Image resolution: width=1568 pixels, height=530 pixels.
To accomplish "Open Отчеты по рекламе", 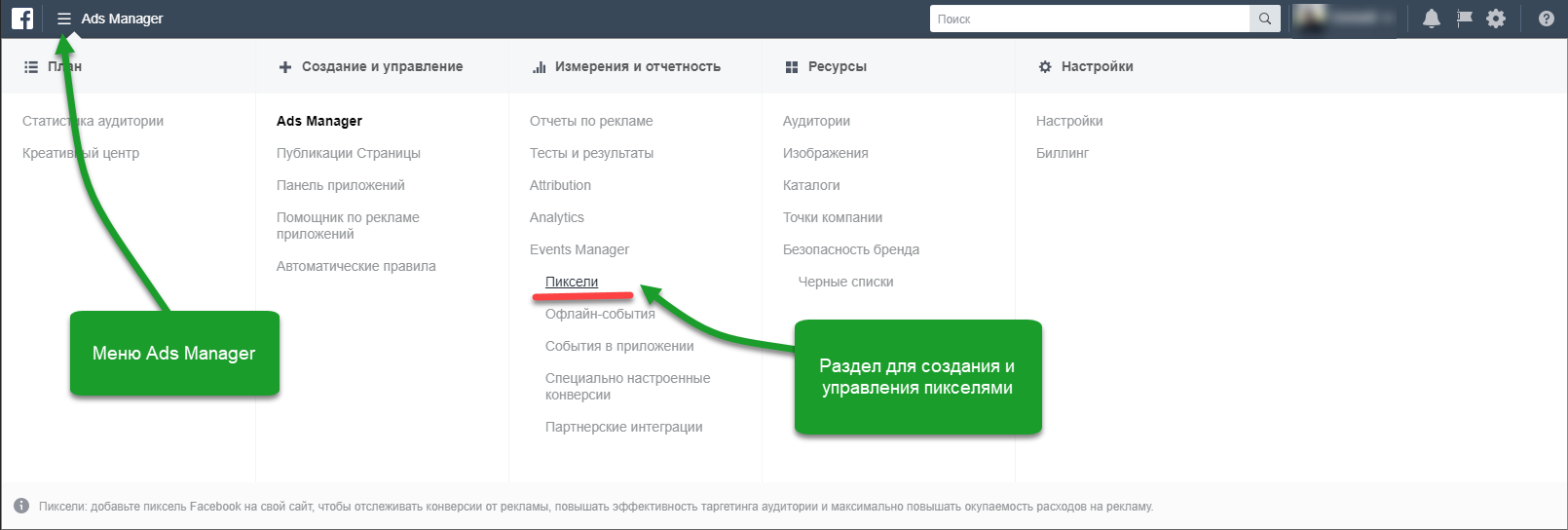I will pos(591,121).
